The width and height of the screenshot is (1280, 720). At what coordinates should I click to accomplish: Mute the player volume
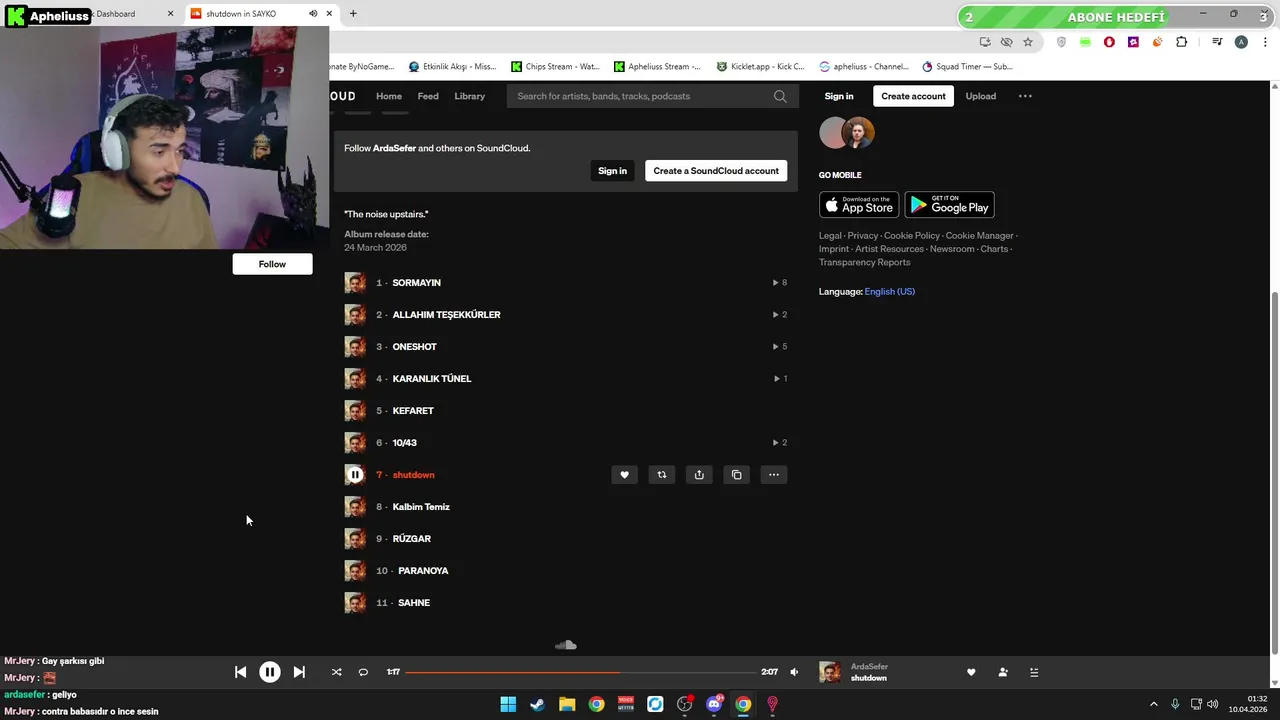[x=794, y=672]
